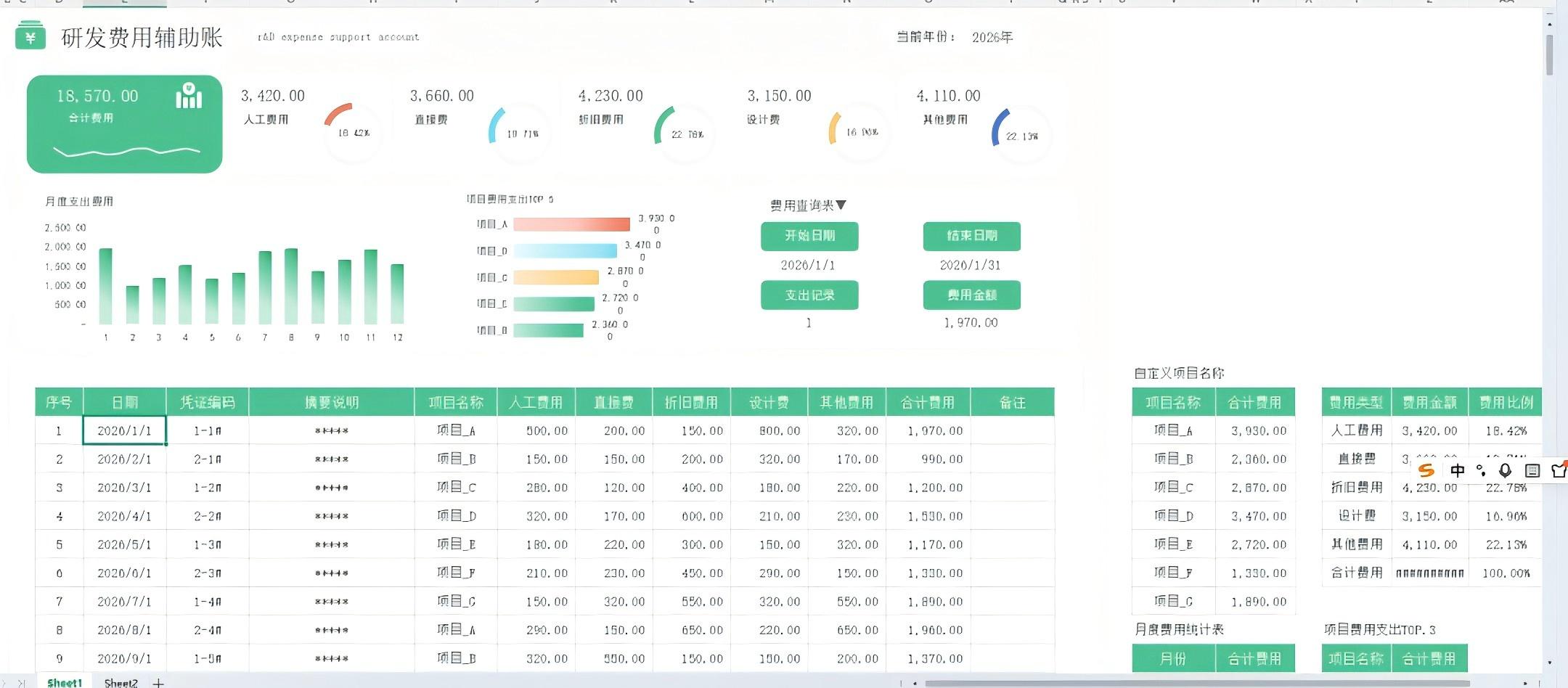The width and height of the screenshot is (1568, 688).
Task: Select the highlighted date cell in ledger row 1
Action: 125,430
